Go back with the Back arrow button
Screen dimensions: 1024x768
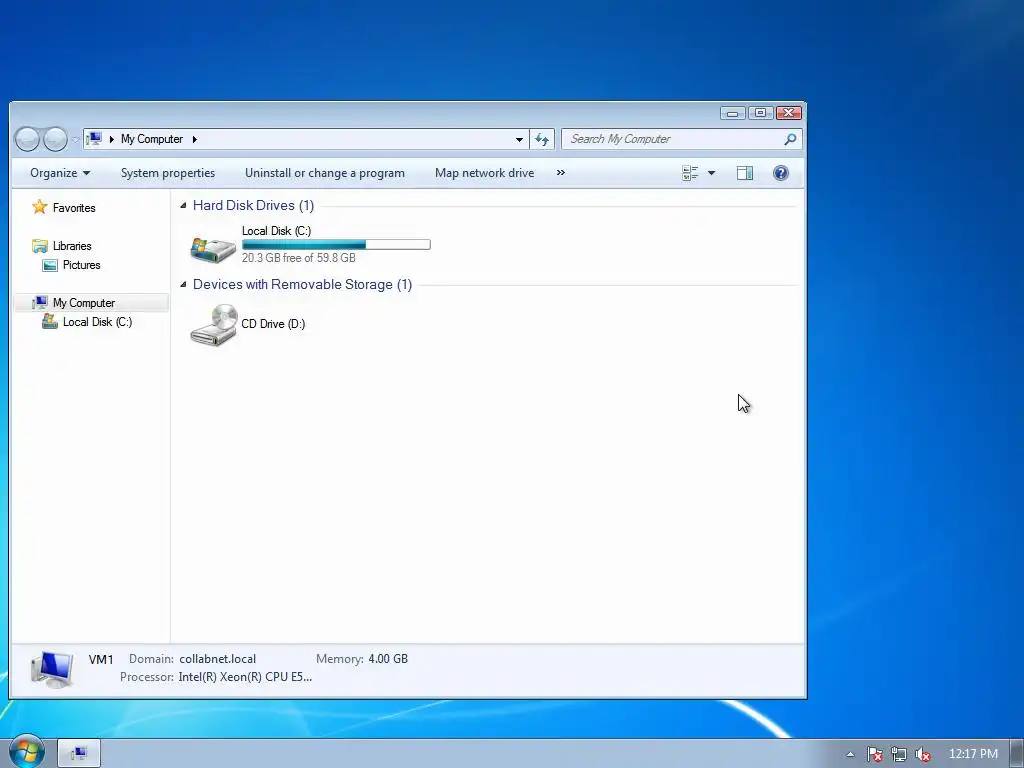coord(27,139)
